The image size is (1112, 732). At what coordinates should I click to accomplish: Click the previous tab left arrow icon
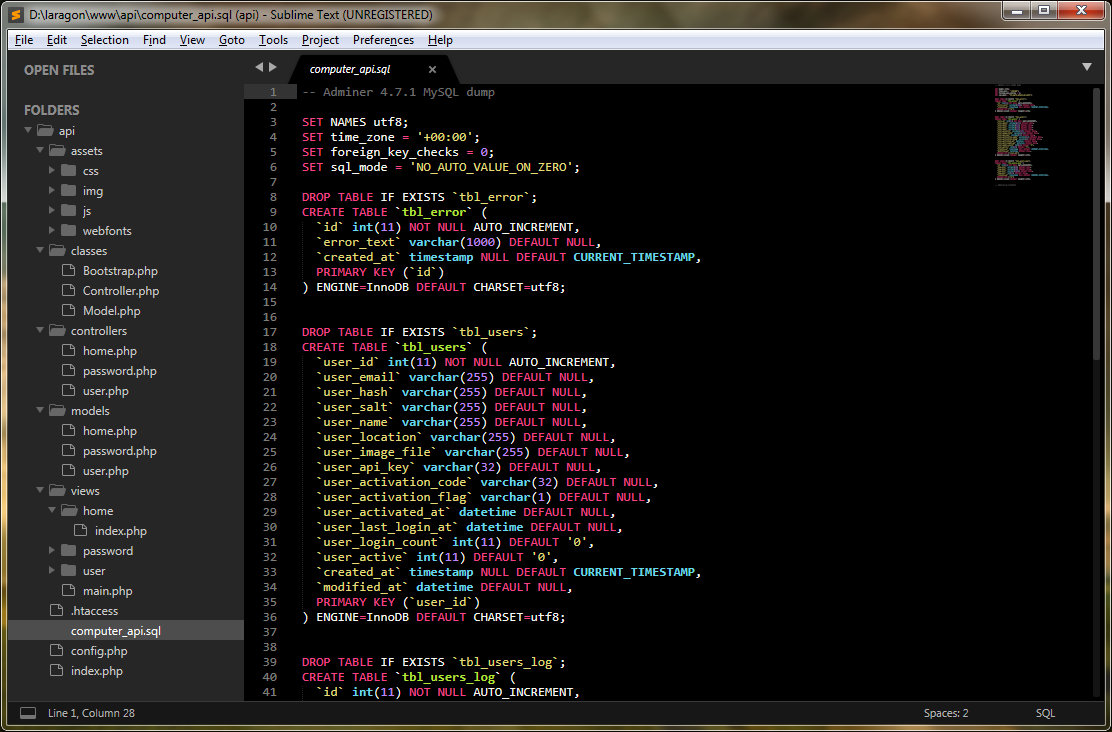click(x=259, y=67)
